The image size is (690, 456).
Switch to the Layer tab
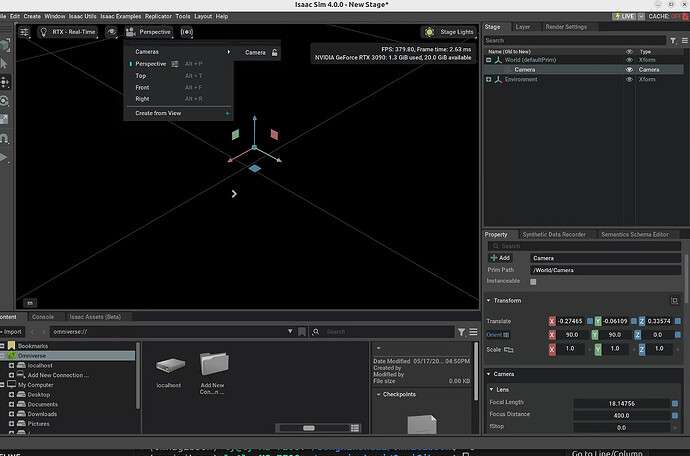[x=523, y=27]
